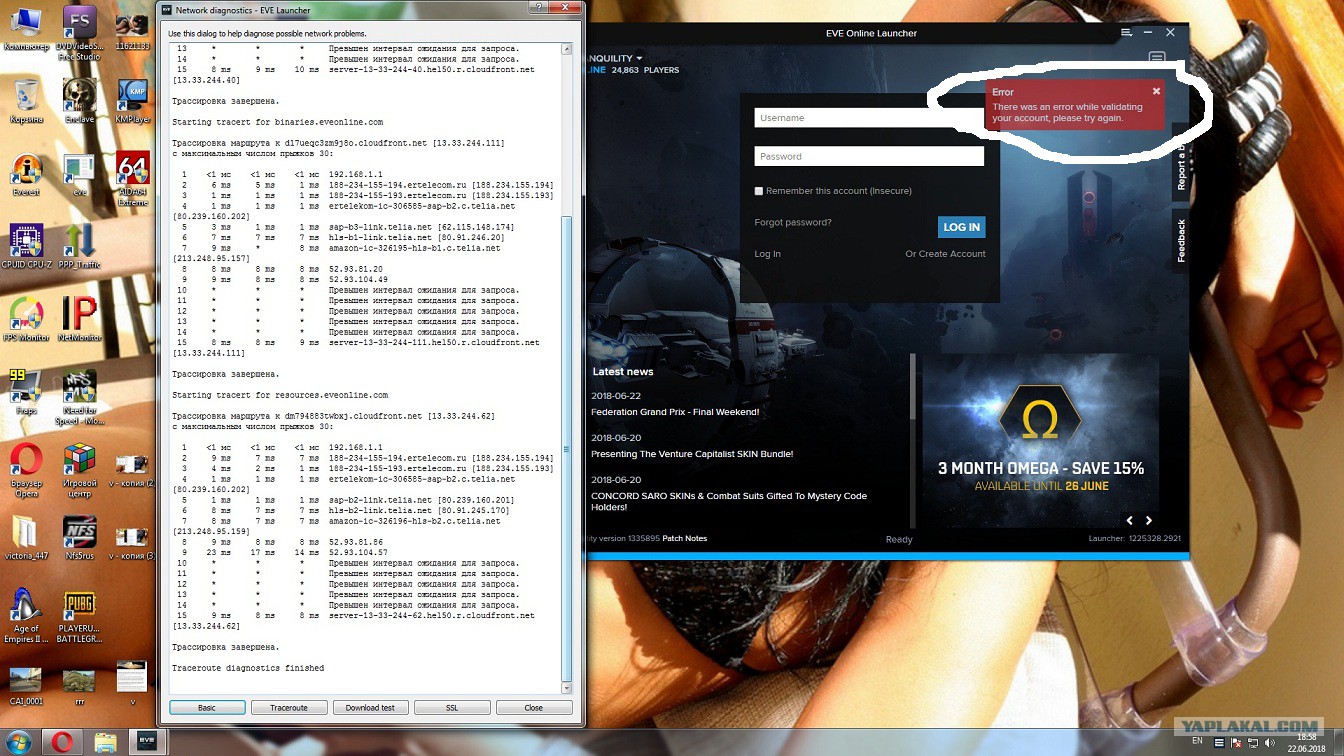Follow the Forgot password? link
The height and width of the screenshot is (756, 1344).
click(x=793, y=222)
